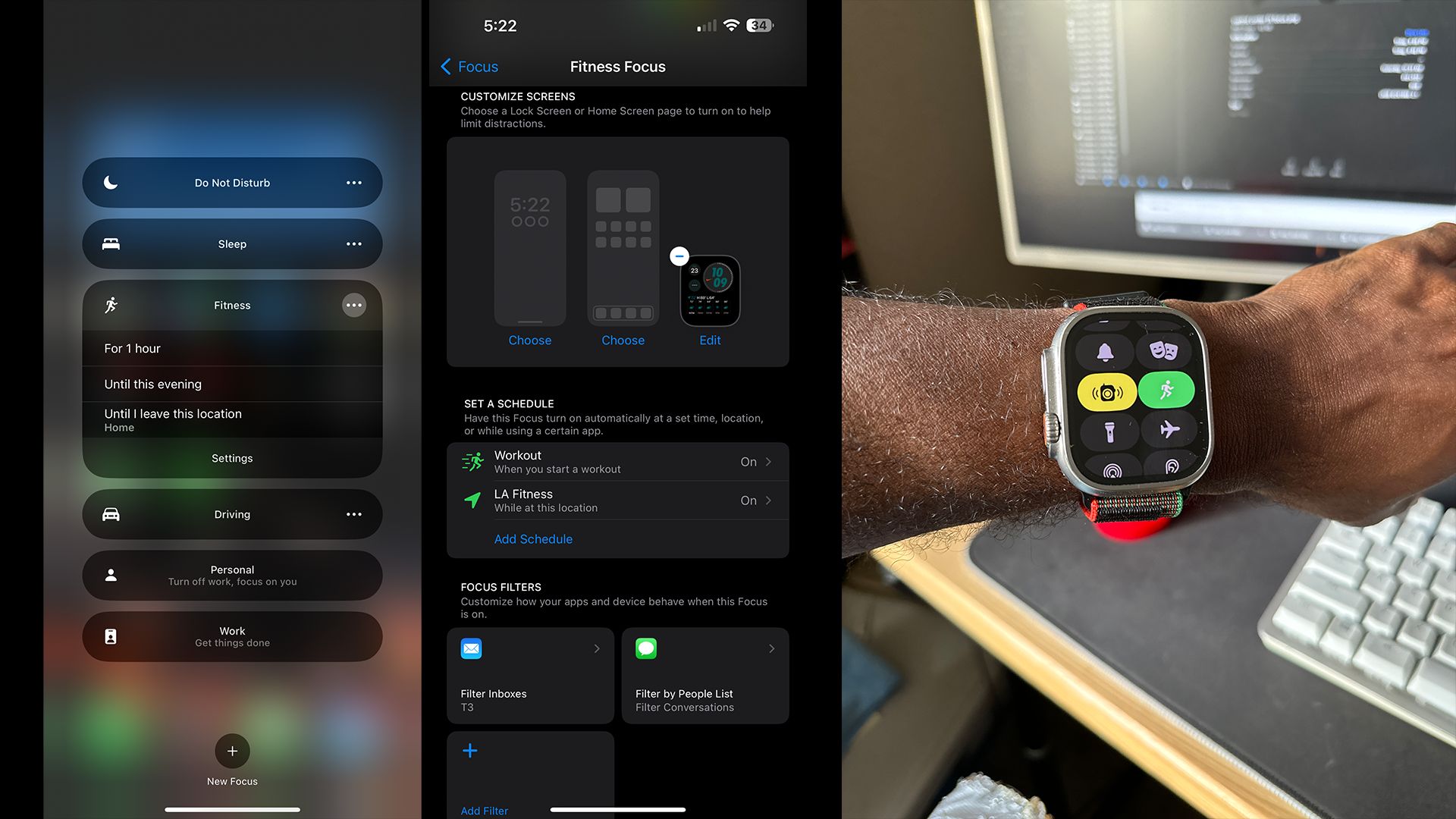Screen dimensions: 1456x819
Task: Select Until this evening option
Action: [x=232, y=383]
